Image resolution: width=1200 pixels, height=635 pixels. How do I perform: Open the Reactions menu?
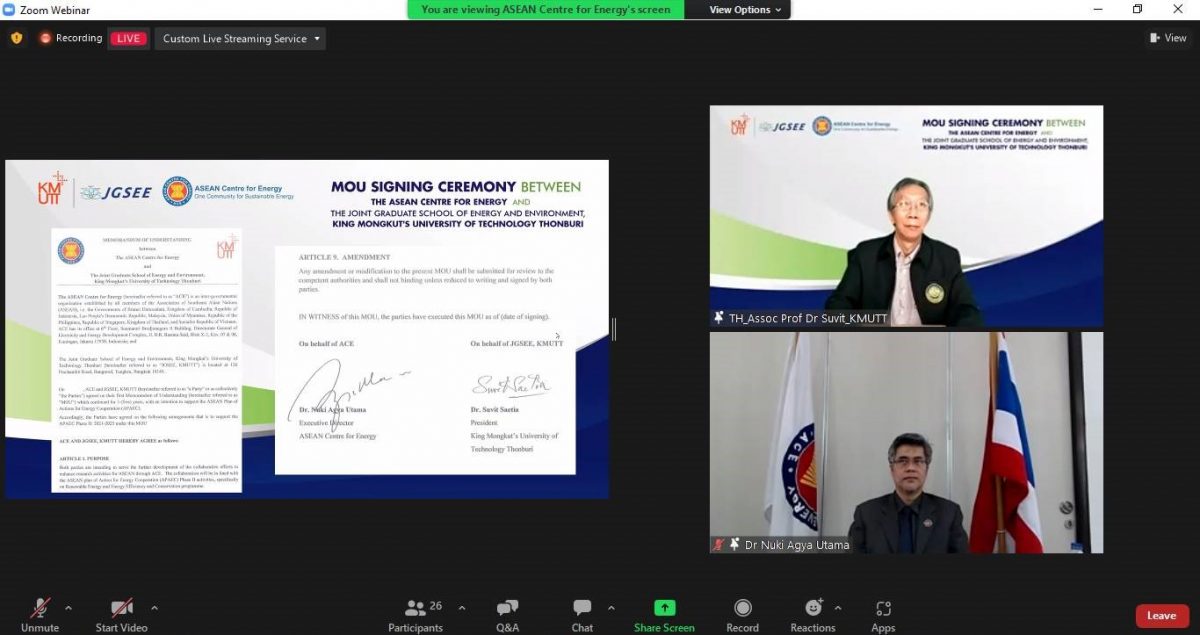pos(813,614)
